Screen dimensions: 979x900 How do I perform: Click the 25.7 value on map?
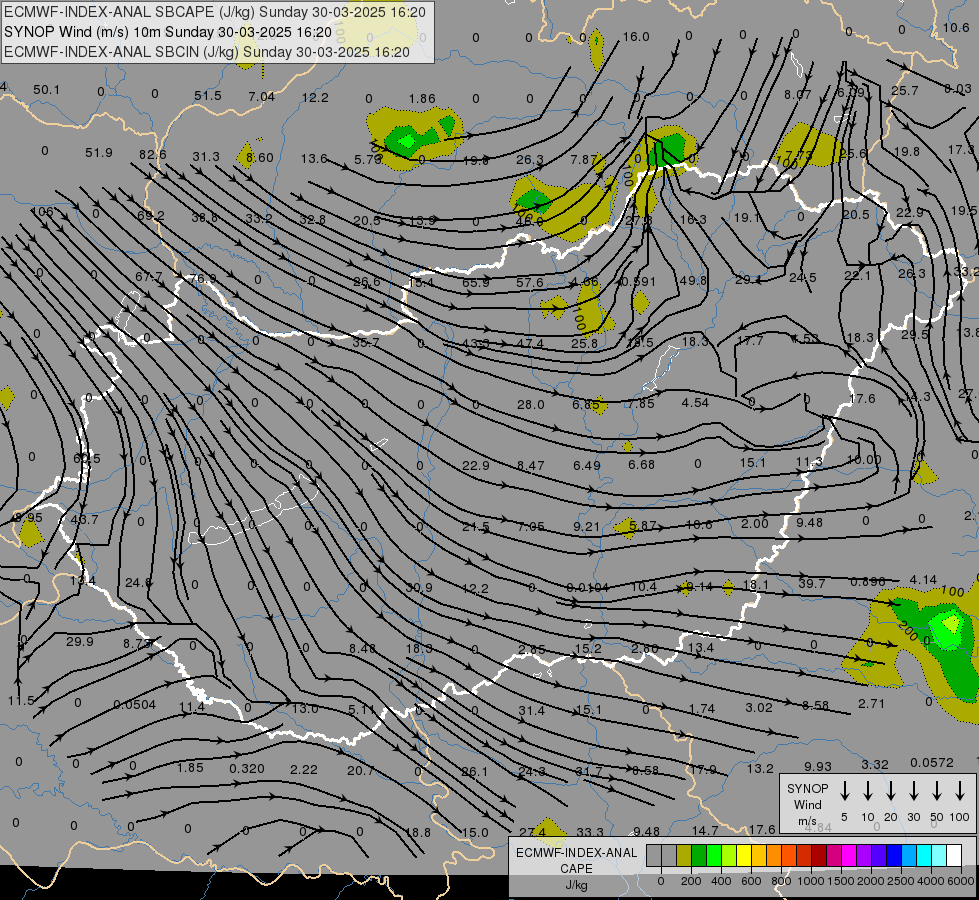[904, 91]
